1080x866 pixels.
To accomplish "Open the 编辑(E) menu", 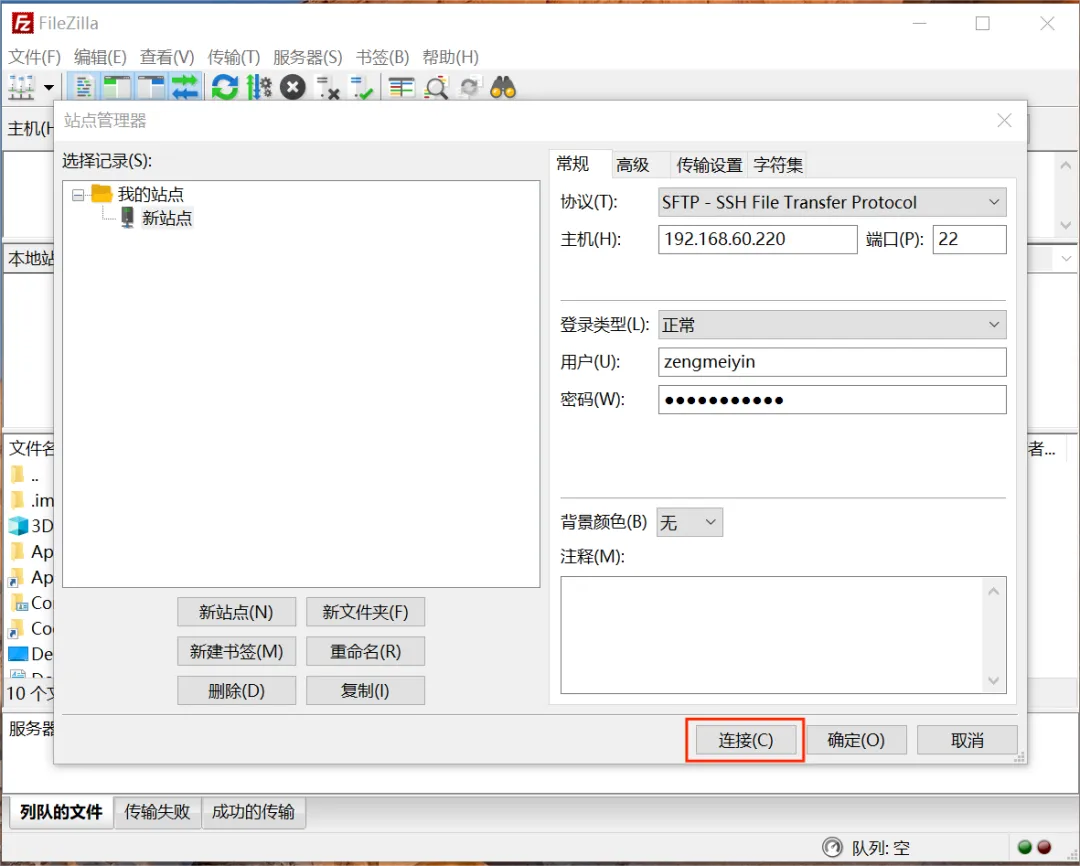I will [101, 57].
